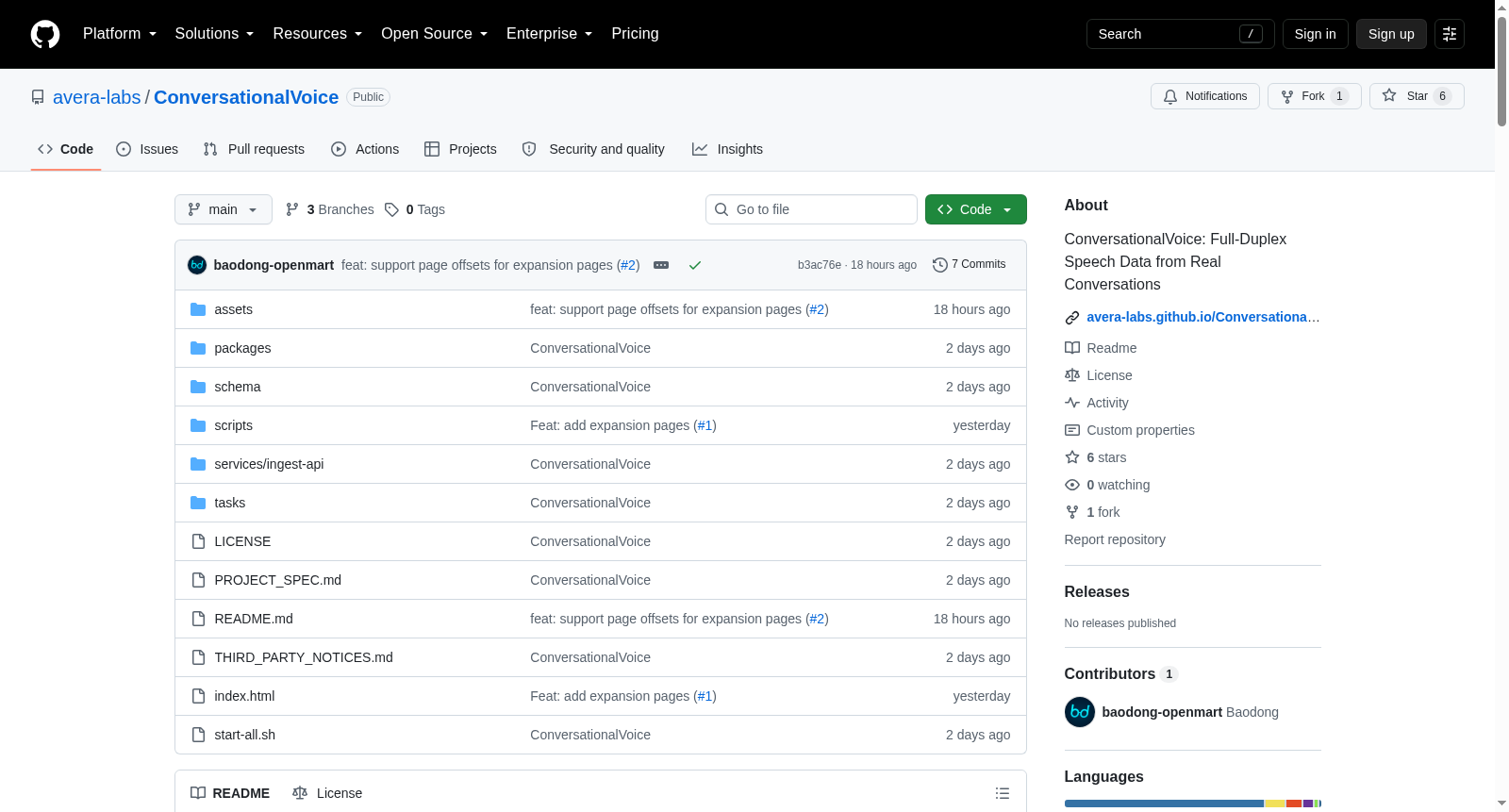
Task: Expand the Resources menu
Action: [x=318, y=34]
